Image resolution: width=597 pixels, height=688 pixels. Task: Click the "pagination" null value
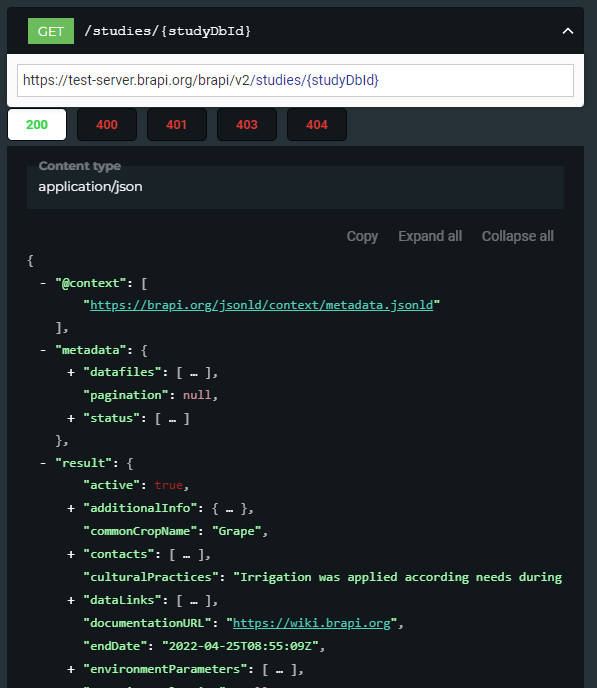197,395
